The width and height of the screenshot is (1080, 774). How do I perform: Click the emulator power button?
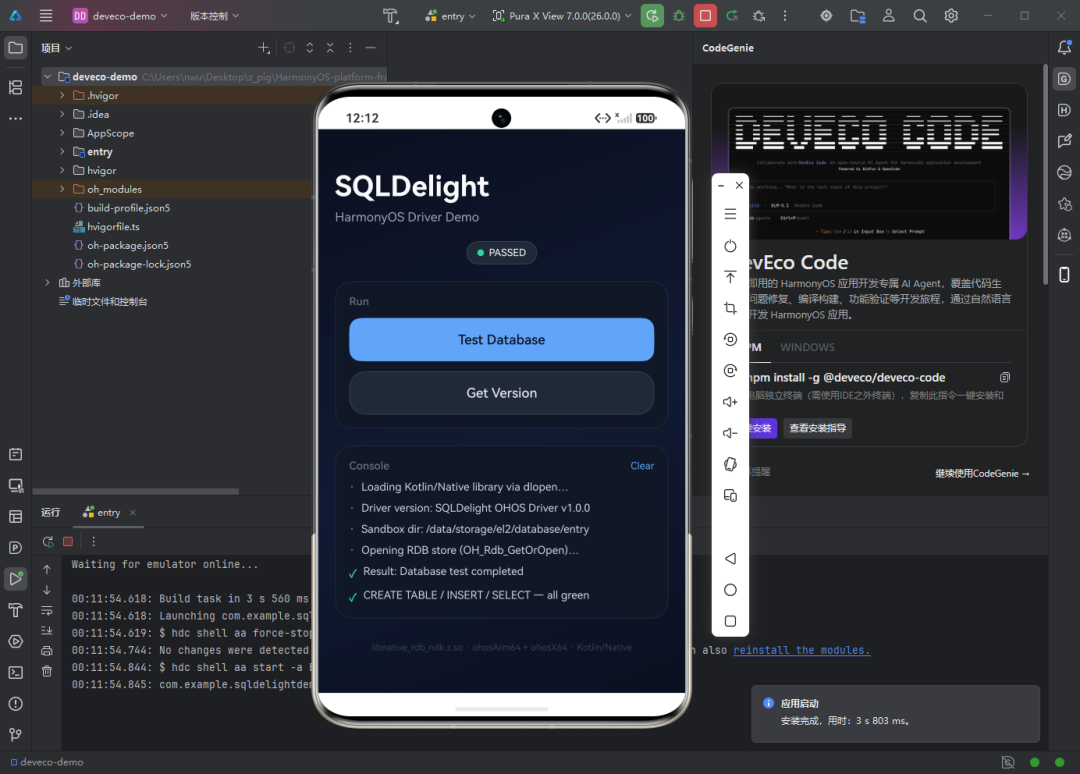click(x=730, y=246)
